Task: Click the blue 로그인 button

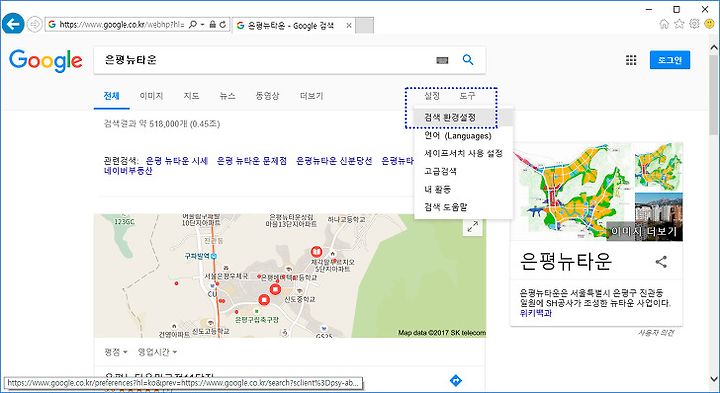Action: click(x=670, y=60)
